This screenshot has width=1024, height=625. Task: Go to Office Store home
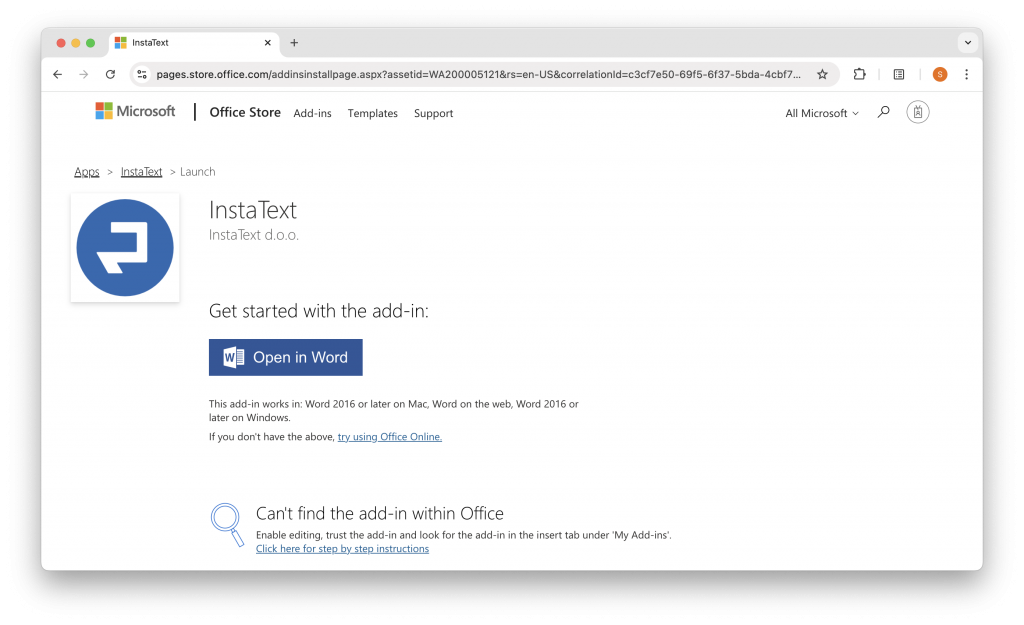[245, 112]
